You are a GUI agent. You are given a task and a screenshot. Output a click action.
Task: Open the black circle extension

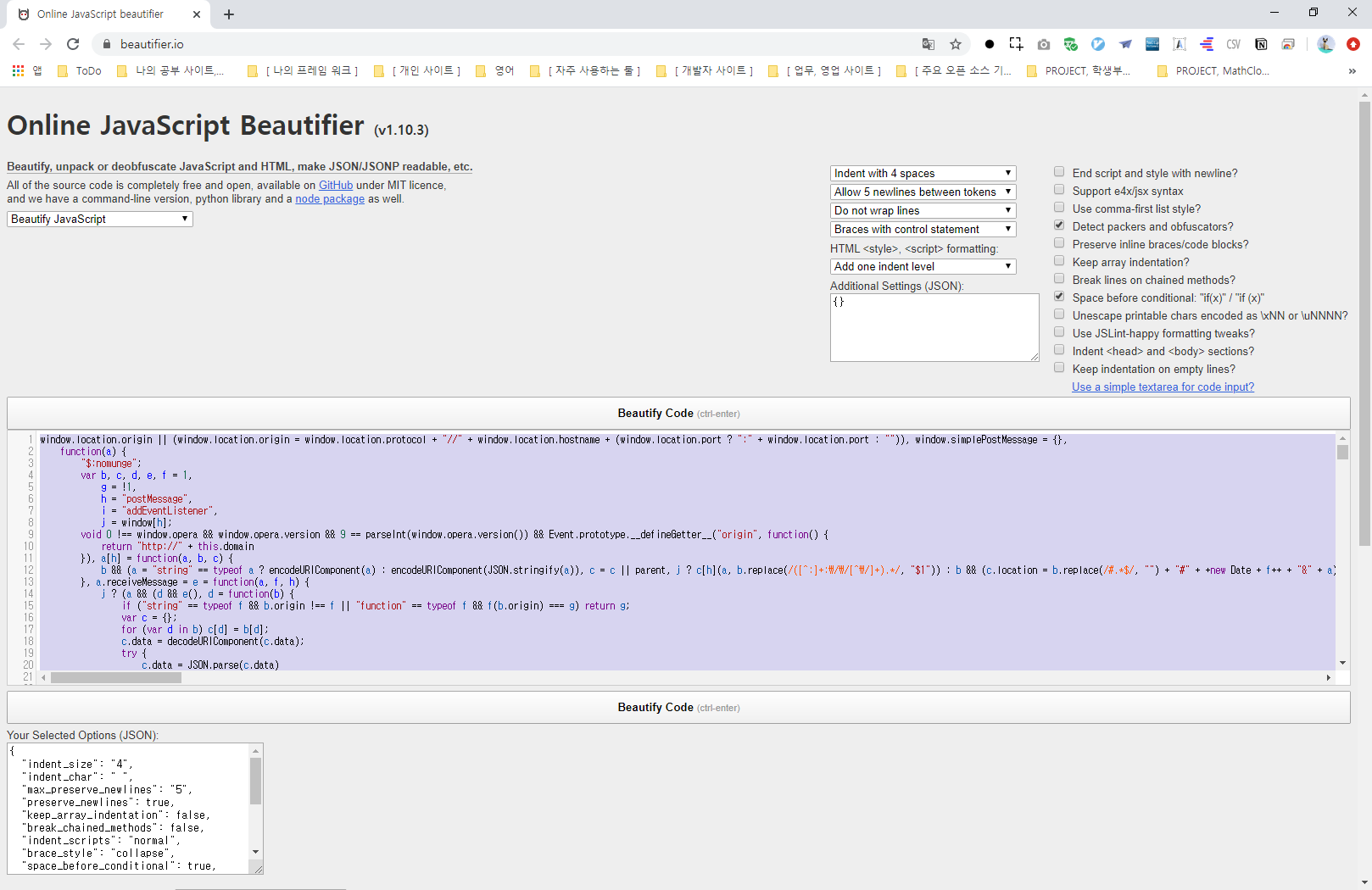(990, 44)
